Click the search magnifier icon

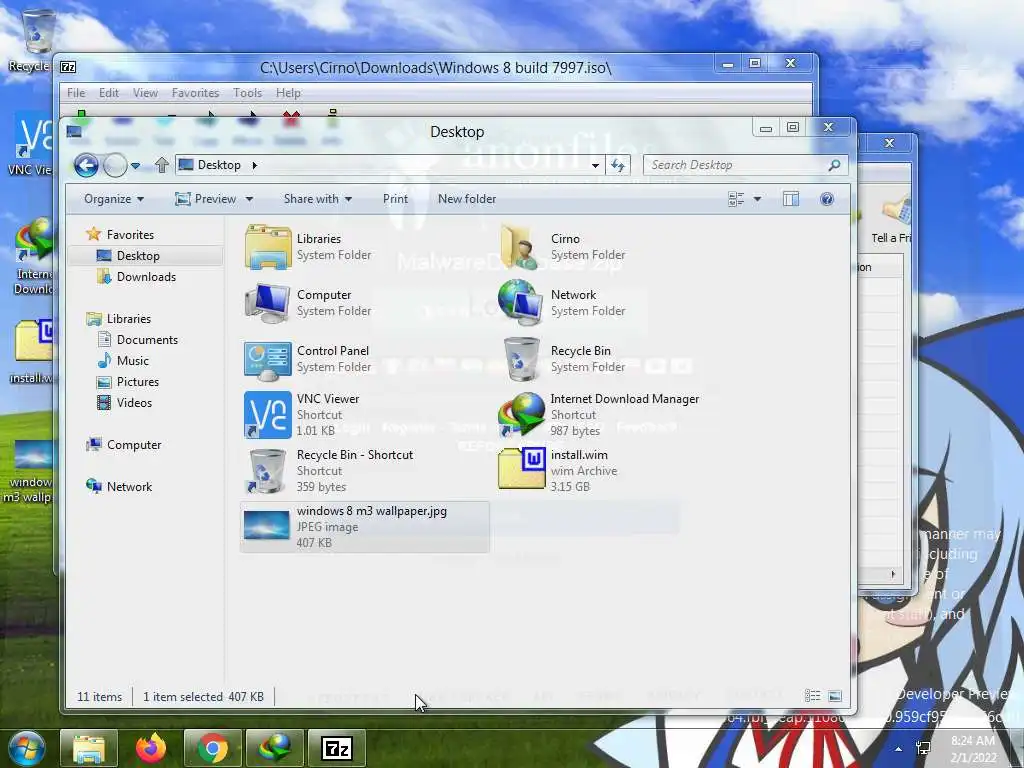coord(834,165)
